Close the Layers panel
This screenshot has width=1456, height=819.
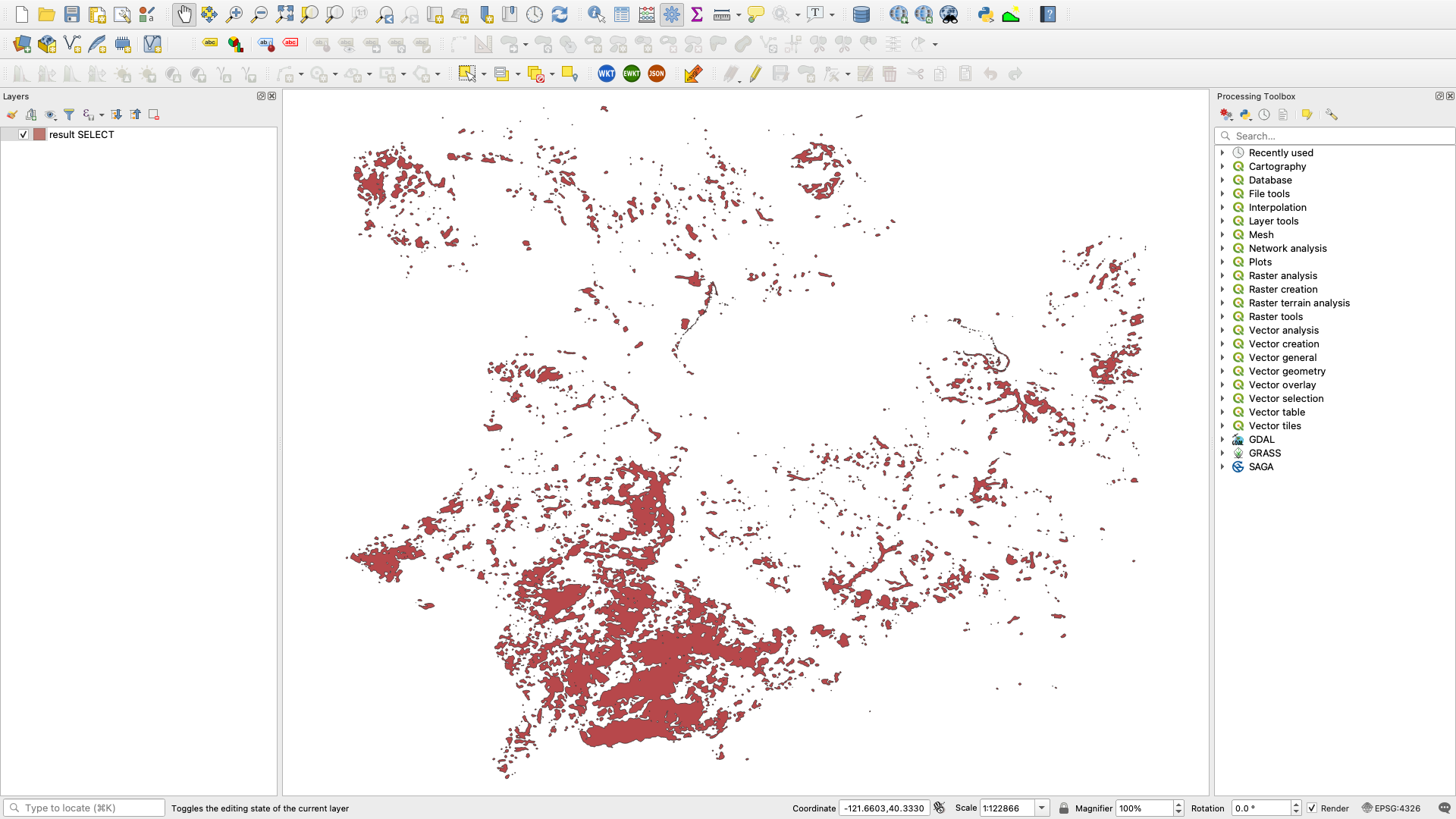(x=272, y=96)
